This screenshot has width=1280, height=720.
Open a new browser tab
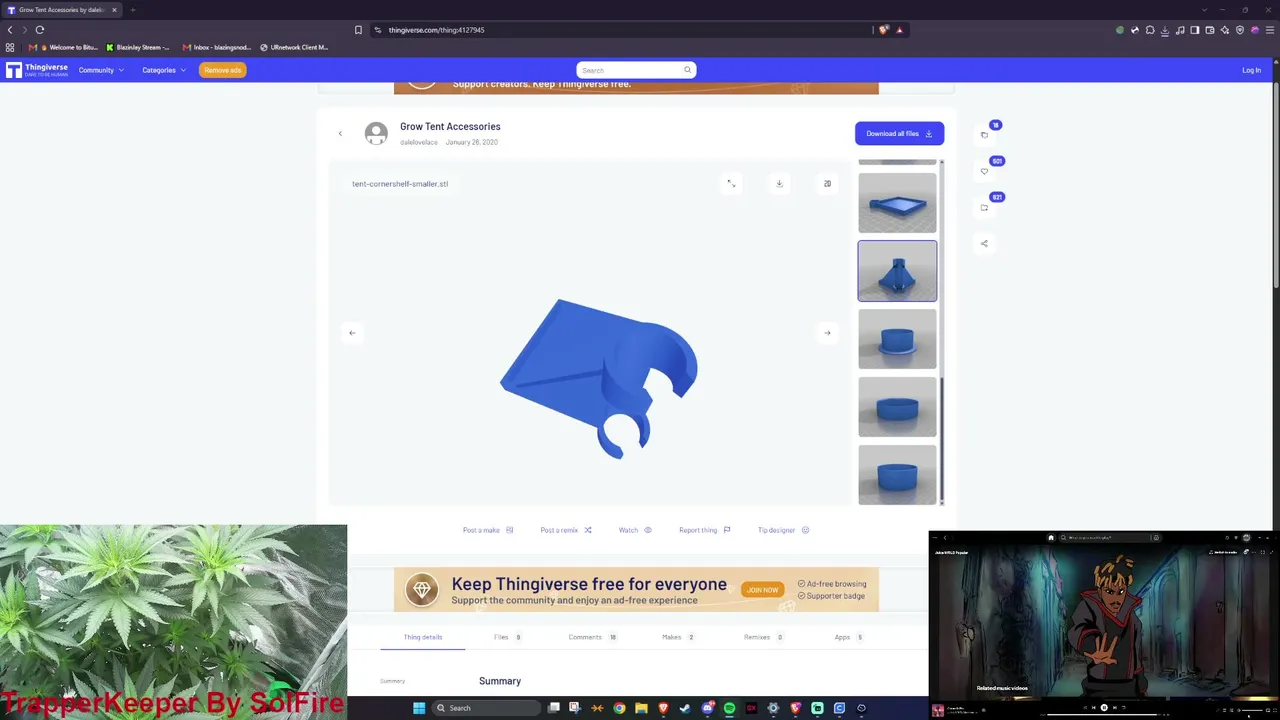[x=132, y=10]
